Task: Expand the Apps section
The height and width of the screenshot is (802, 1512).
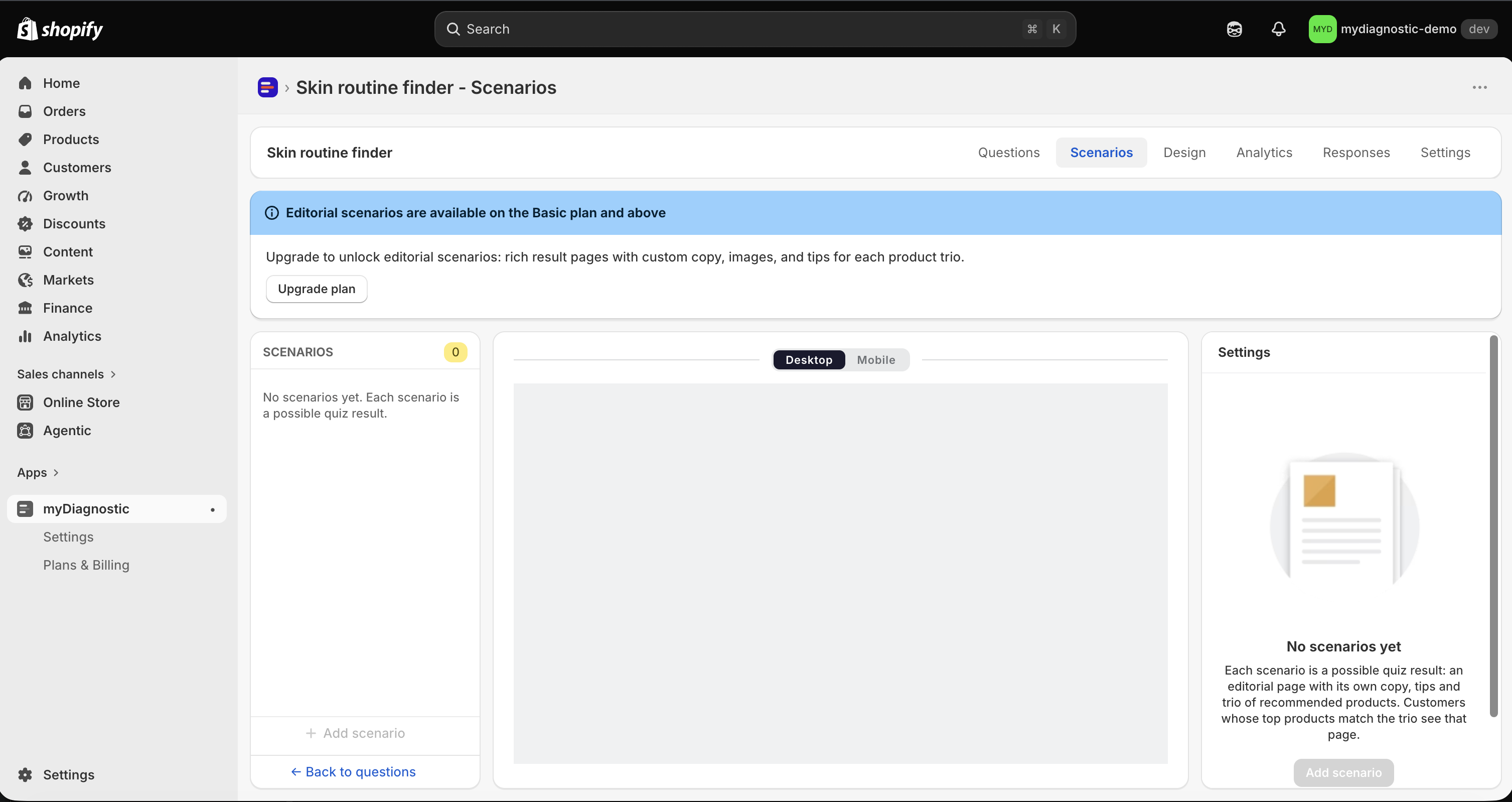Action: [x=38, y=473]
